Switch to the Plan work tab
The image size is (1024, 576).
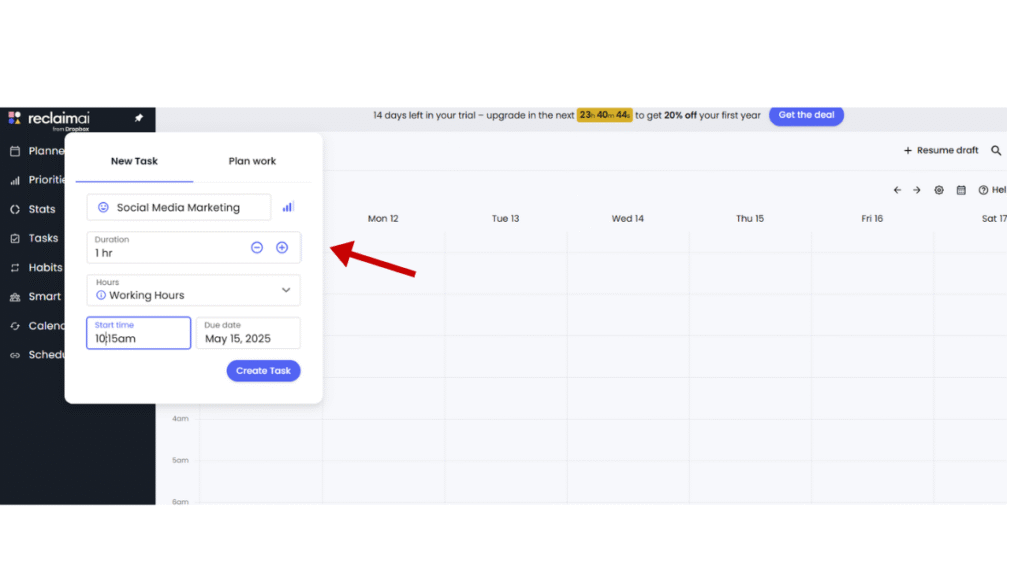pos(252,161)
